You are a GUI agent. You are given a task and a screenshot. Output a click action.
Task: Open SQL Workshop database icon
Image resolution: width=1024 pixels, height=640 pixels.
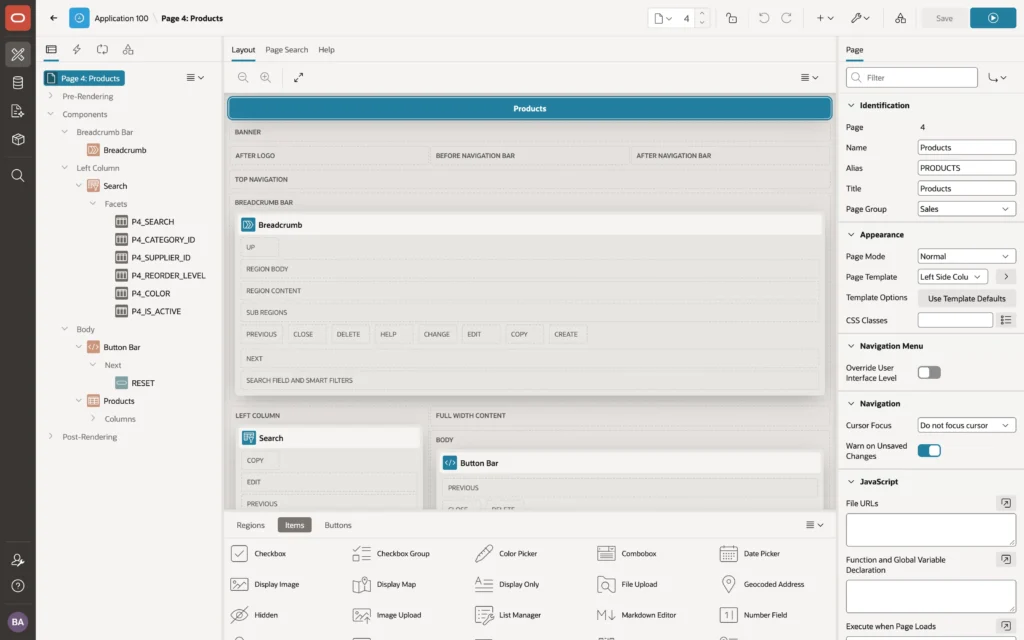(x=18, y=82)
